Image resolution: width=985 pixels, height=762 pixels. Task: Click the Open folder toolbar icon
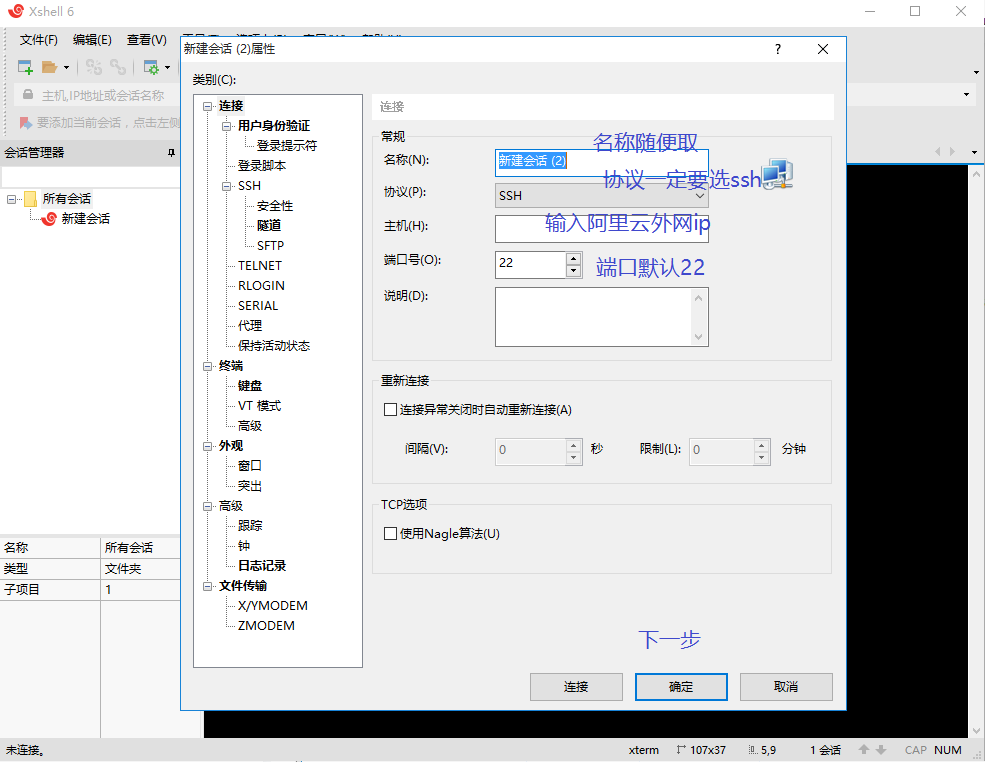(x=48, y=66)
